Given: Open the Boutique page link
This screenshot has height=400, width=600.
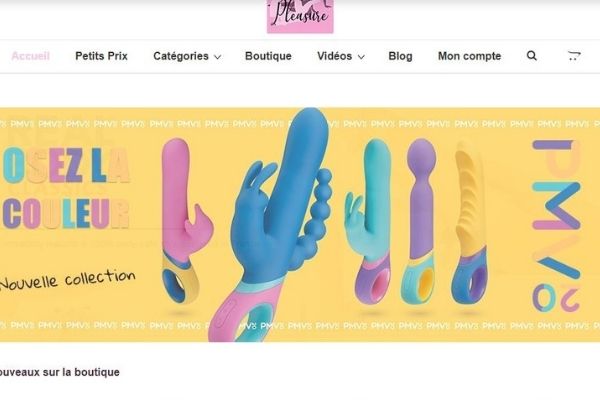Looking at the screenshot, I should pyautogui.click(x=268, y=56).
